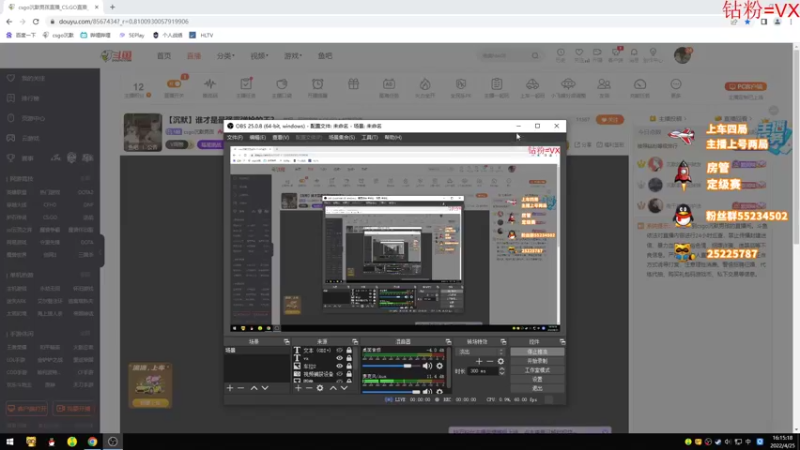800x450 pixels.
Task: Remove selected source with the minus icon
Action: [x=309, y=388]
